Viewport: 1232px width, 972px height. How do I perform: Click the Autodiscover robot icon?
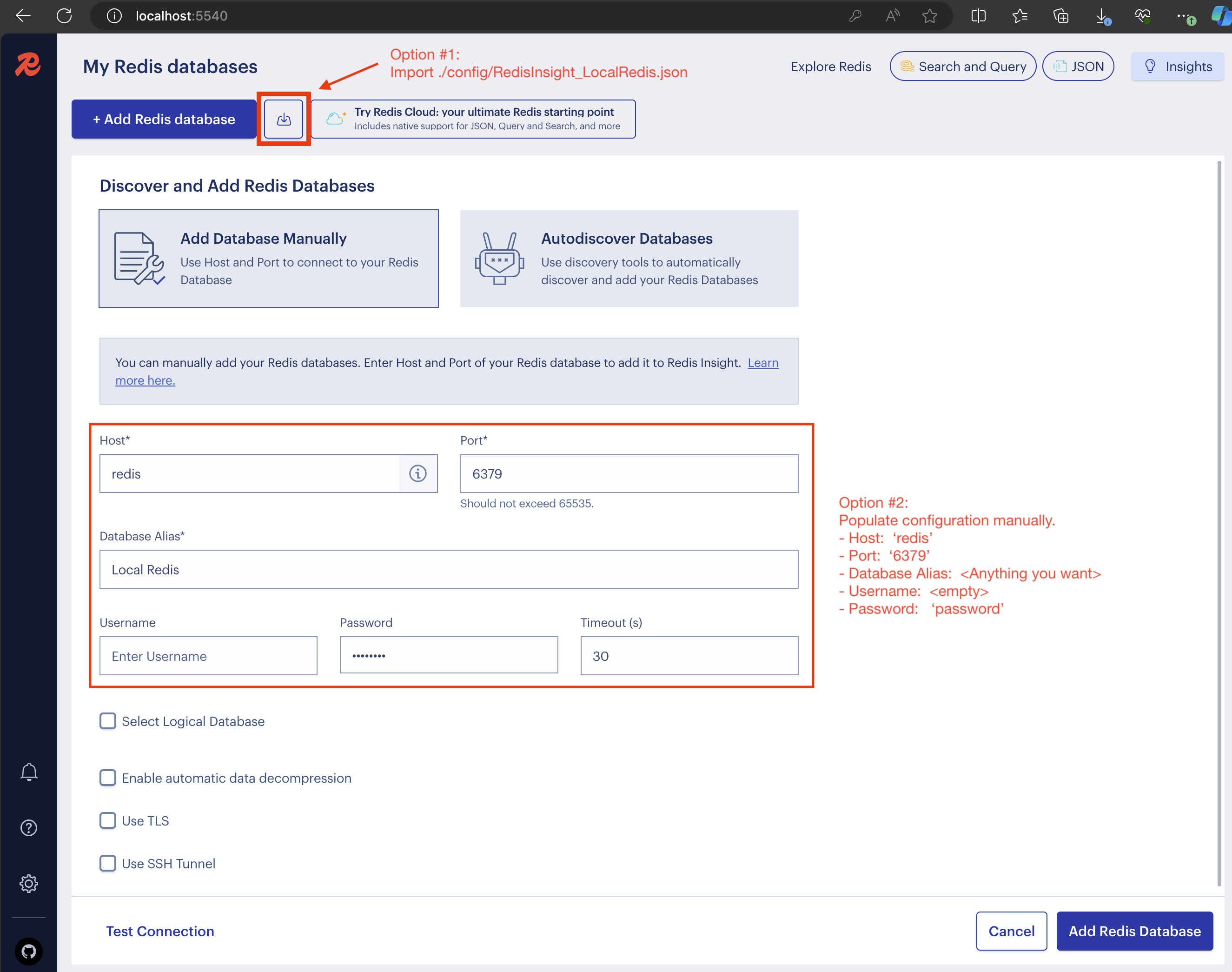499,259
